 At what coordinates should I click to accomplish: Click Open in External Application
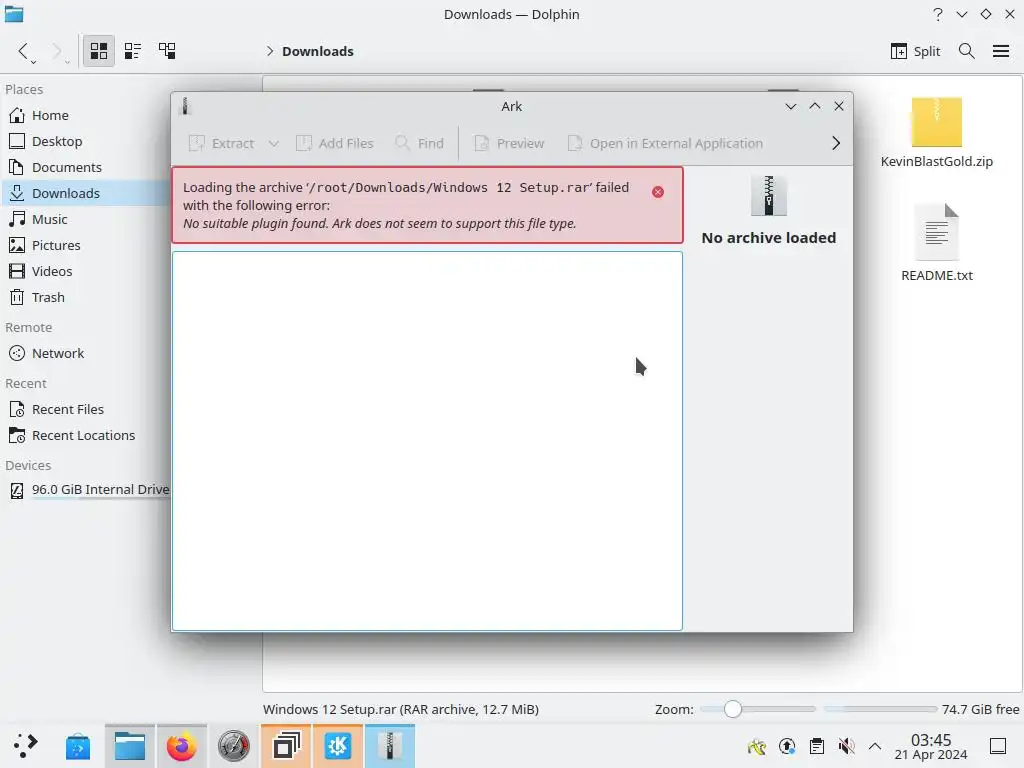pyautogui.click(x=665, y=143)
